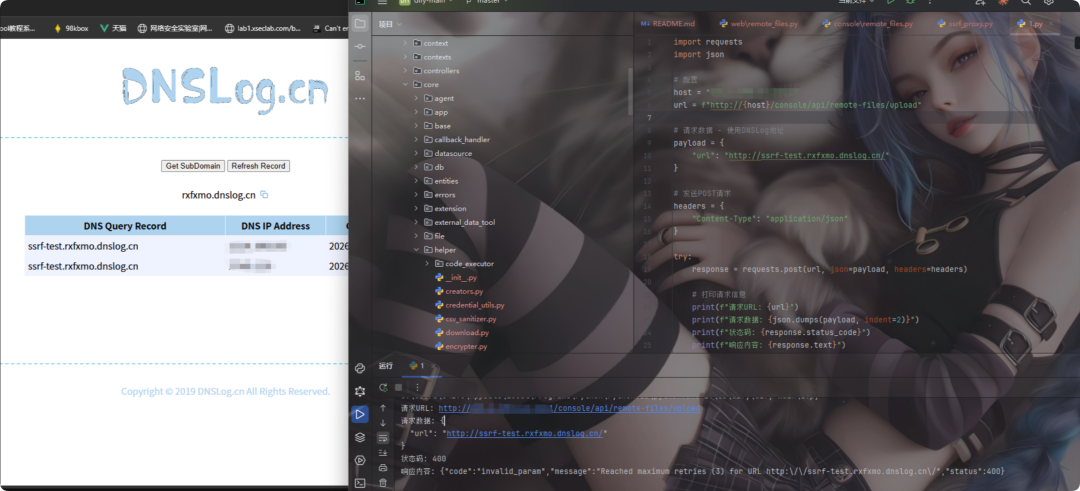This screenshot has width=1080, height=491.
Task: Click the up arrow in the run console
Action: [x=383, y=408]
